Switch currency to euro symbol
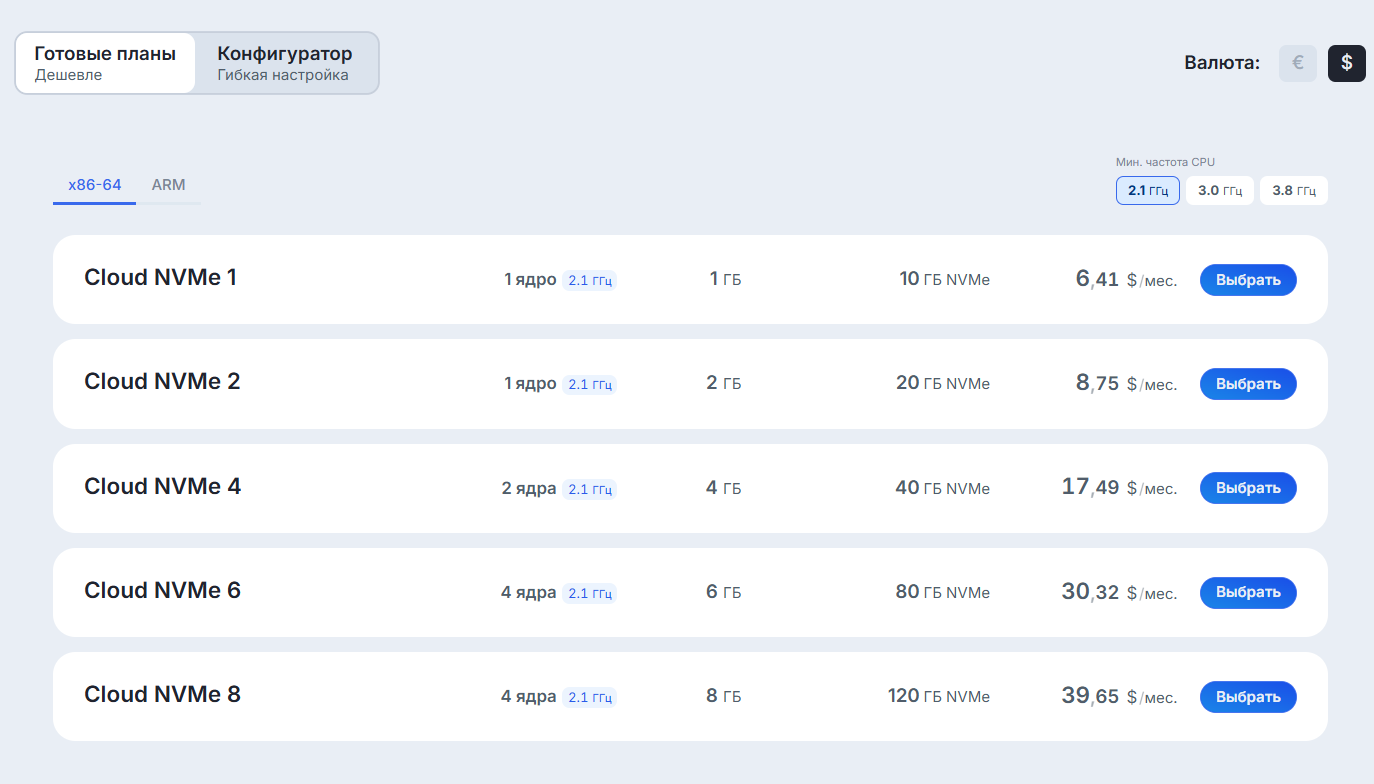The height and width of the screenshot is (784, 1374). tap(1297, 63)
